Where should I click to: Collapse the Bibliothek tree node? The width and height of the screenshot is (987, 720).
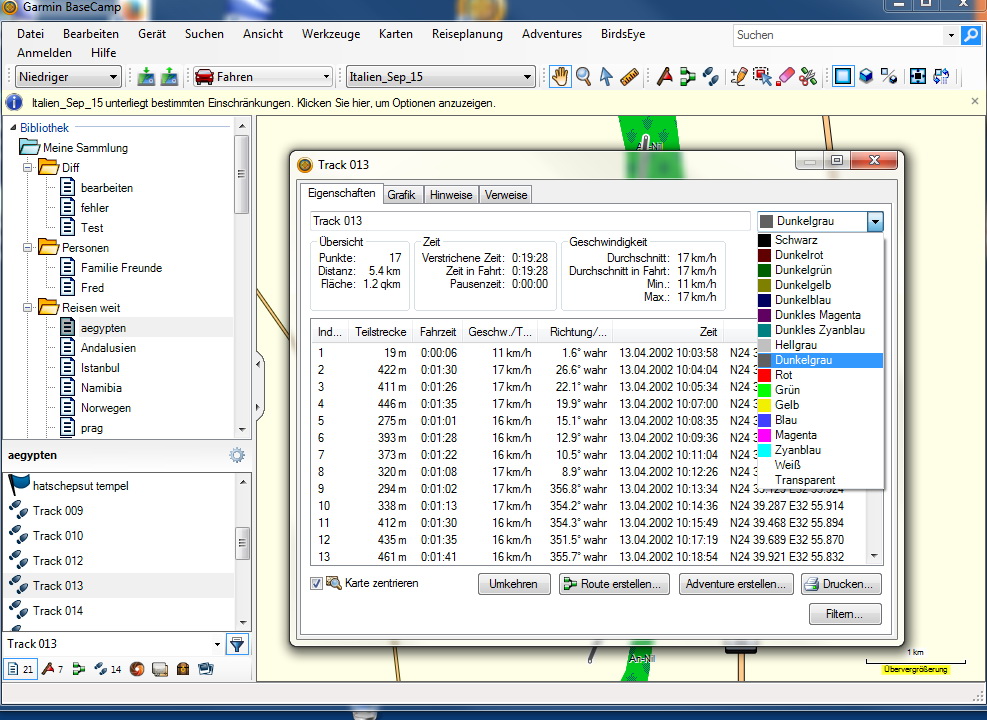pyautogui.click(x=13, y=128)
